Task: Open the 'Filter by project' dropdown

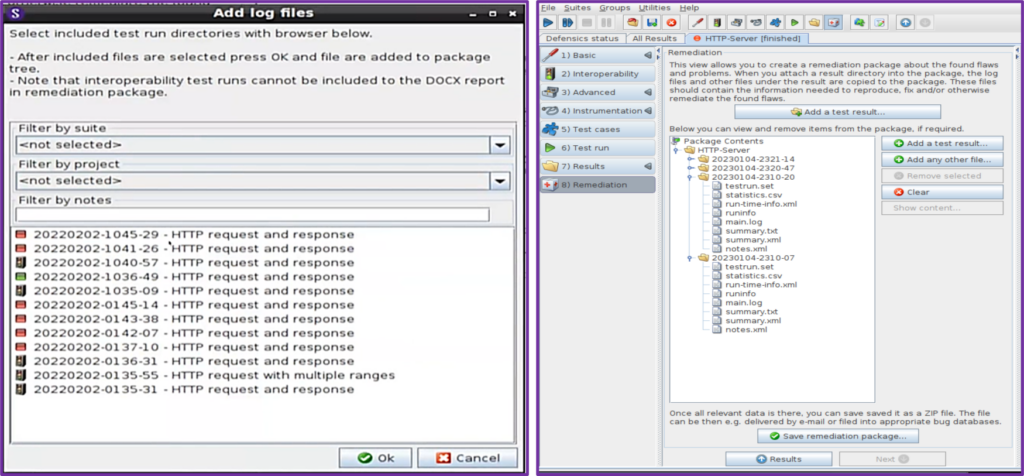Action: 500,181
